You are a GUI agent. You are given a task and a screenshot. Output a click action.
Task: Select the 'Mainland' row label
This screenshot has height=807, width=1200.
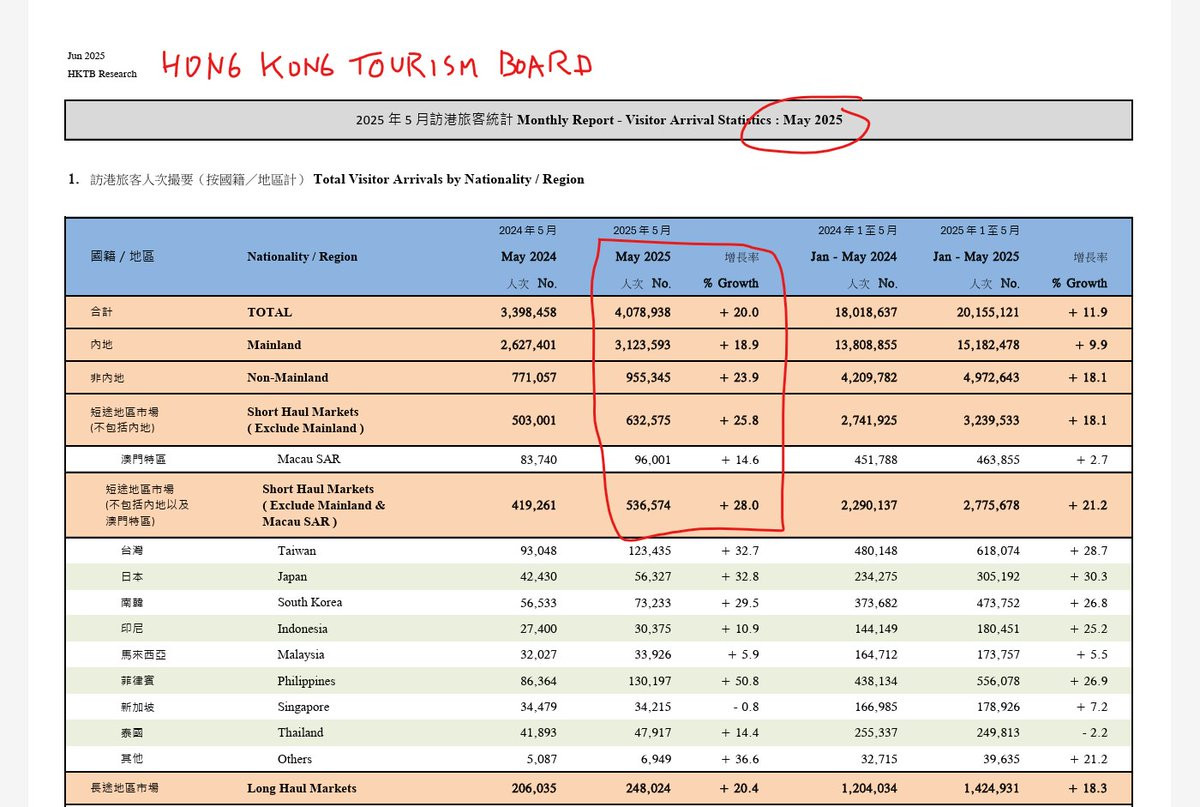coord(274,345)
